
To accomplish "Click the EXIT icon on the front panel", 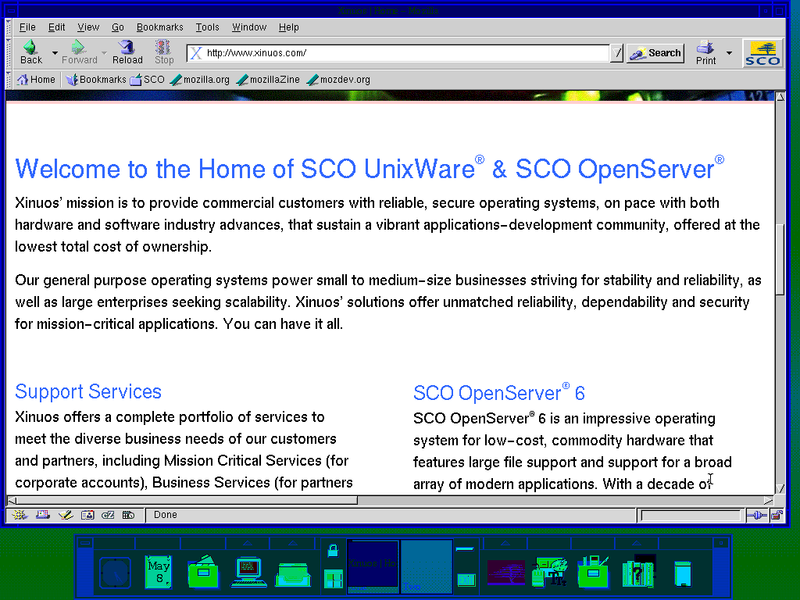I will tap(466, 580).
